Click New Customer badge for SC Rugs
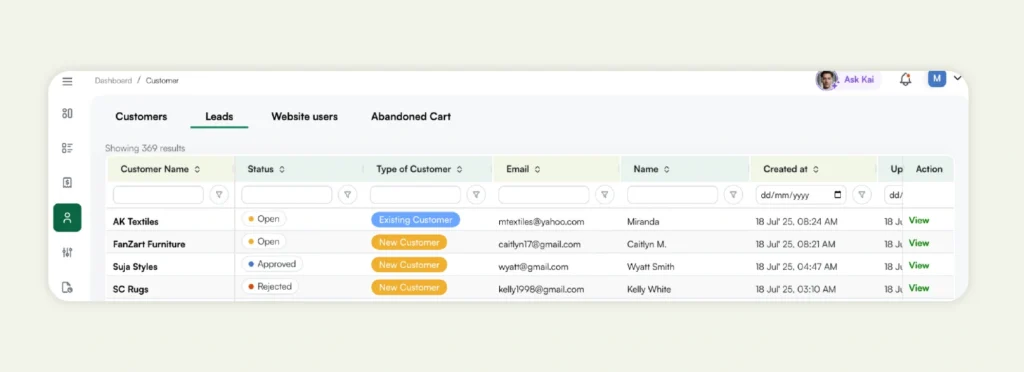Viewport: 1024px width, 372px height. 409,287
